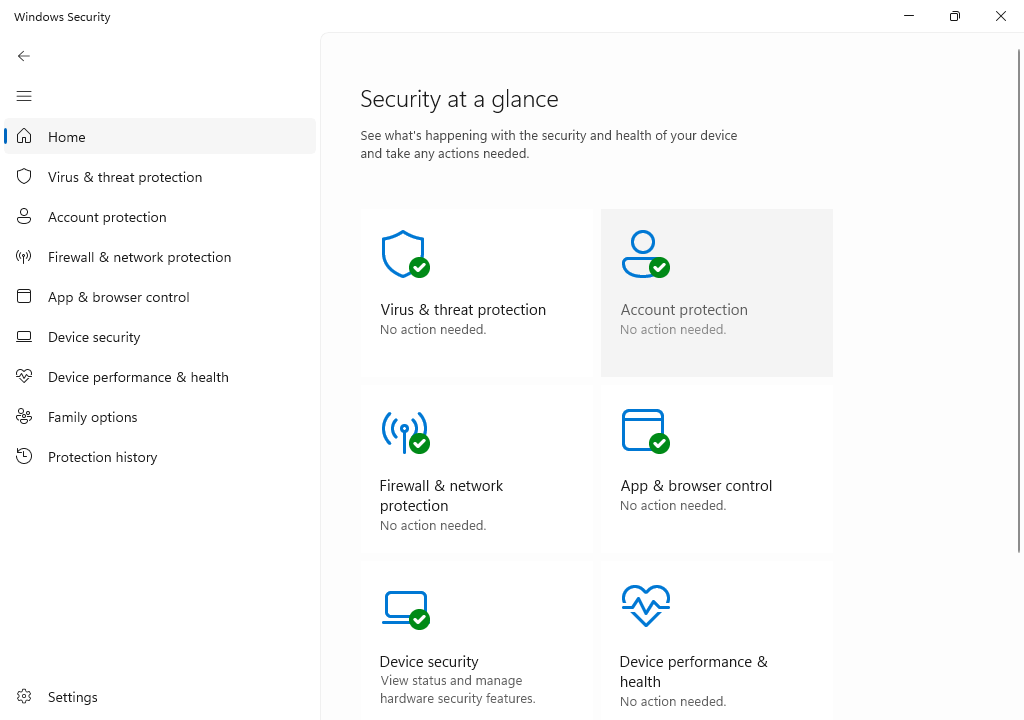Image resolution: width=1024 pixels, height=720 pixels.
Task: Open Device security sidebar entry
Action: point(94,337)
